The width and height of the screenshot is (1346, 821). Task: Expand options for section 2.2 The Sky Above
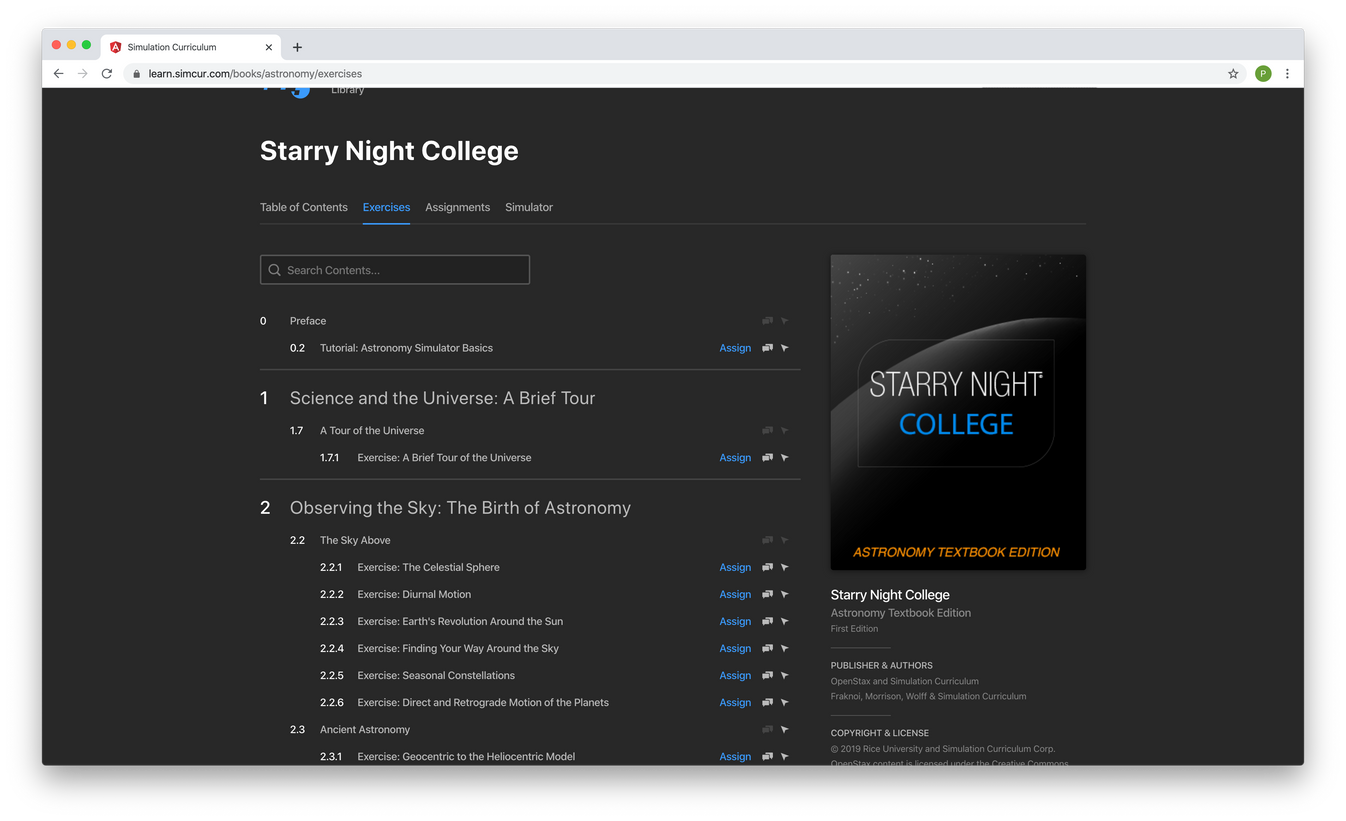click(785, 540)
